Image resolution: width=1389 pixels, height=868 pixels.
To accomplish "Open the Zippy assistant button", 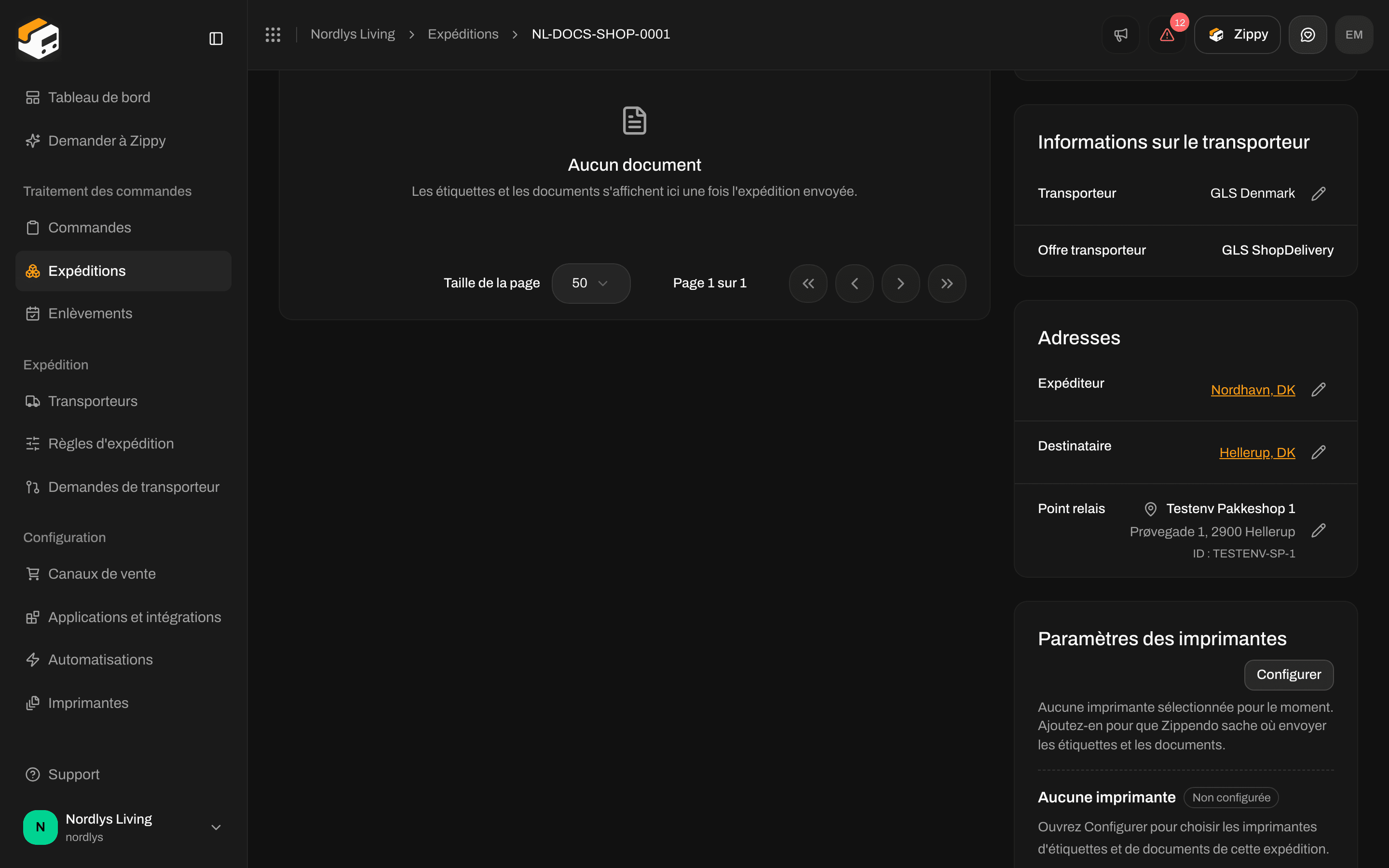I will click(1237, 34).
